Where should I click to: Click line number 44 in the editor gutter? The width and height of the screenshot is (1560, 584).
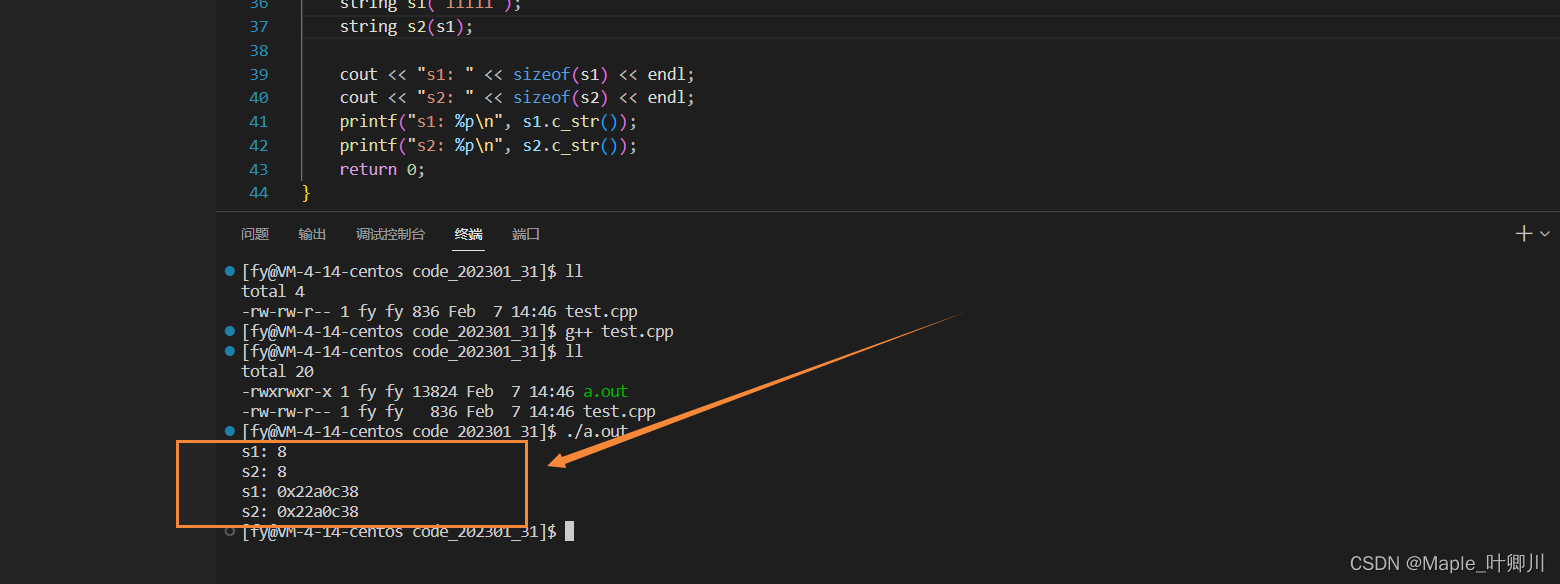(259, 192)
